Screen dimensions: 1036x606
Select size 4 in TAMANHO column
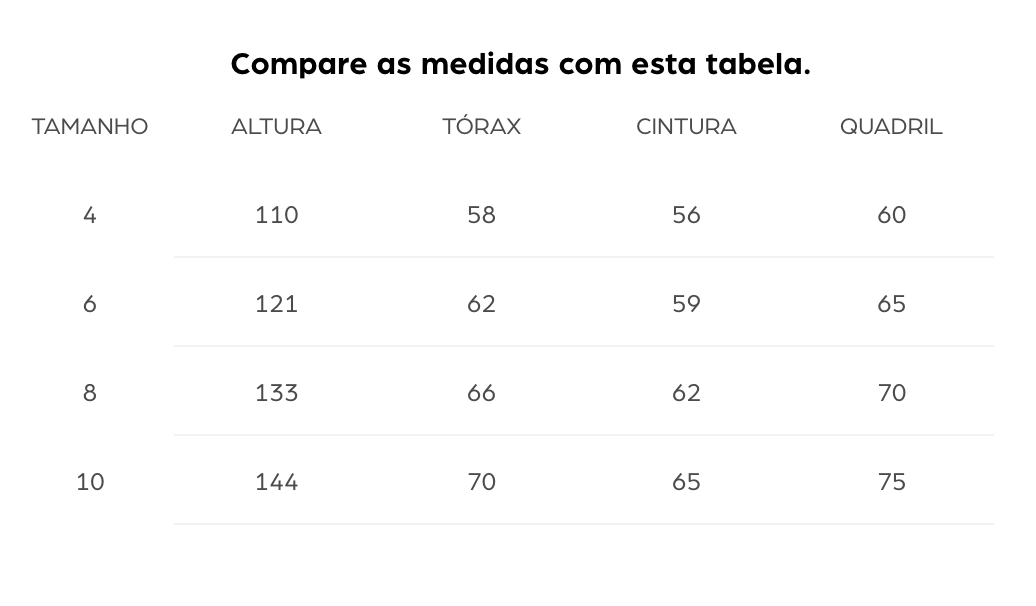click(x=90, y=215)
